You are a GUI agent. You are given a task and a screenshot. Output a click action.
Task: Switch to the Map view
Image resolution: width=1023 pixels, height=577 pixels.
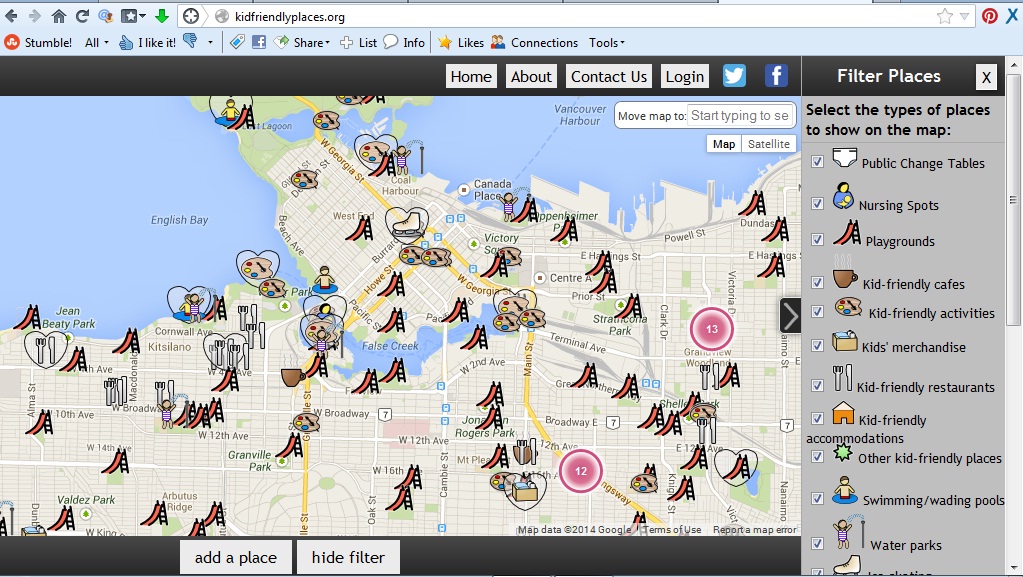pos(724,144)
